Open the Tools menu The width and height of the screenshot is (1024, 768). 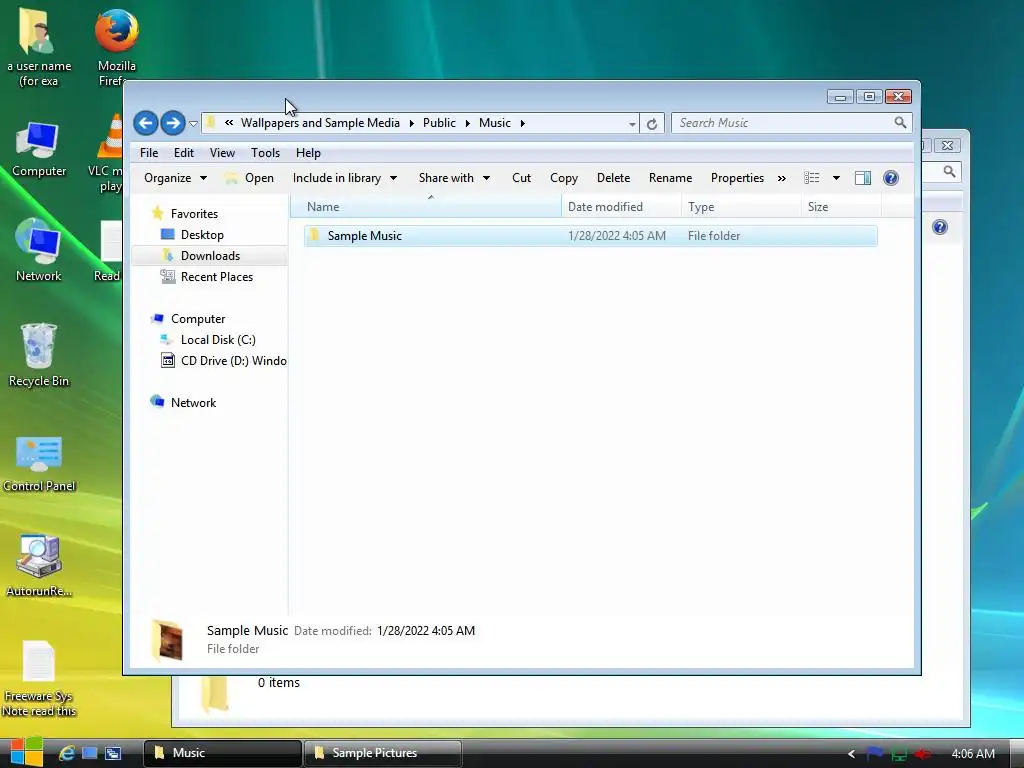[x=265, y=153]
